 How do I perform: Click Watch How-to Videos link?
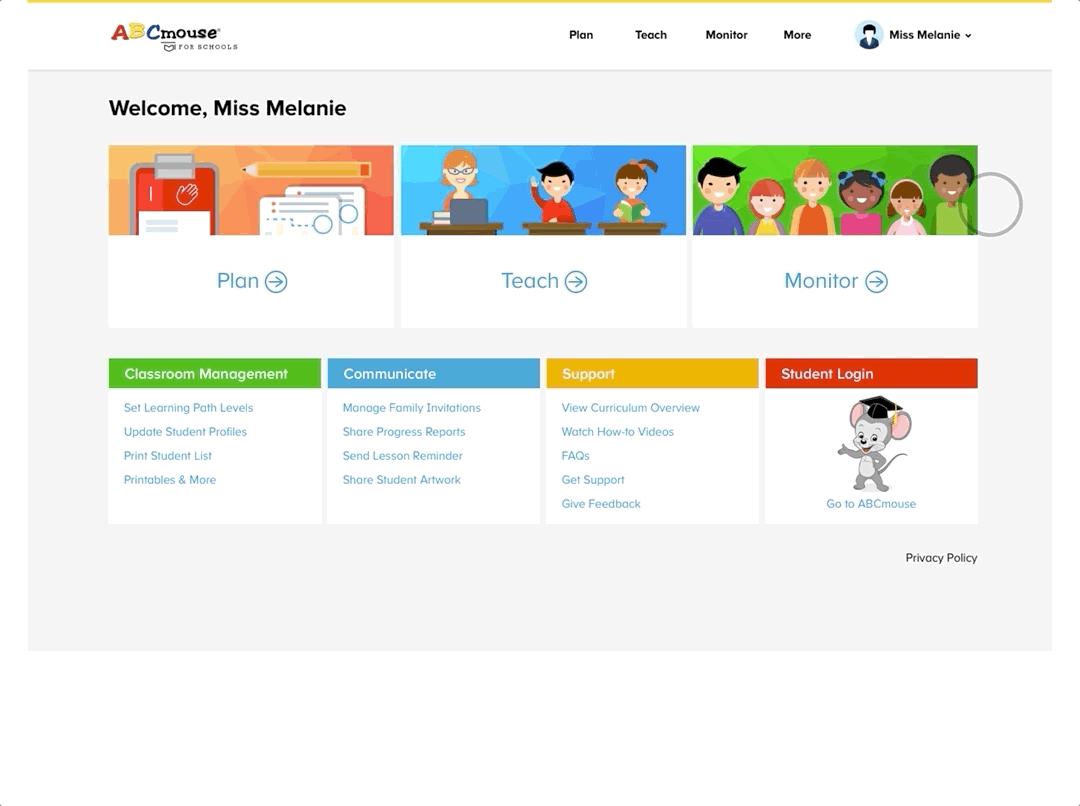(617, 432)
